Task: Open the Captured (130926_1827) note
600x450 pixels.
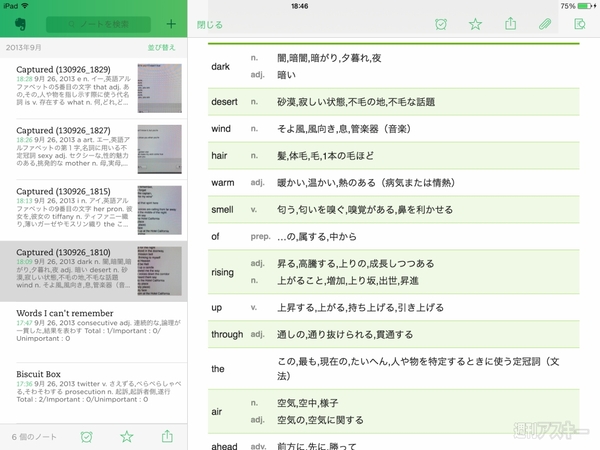Action: (x=93, y=149)
